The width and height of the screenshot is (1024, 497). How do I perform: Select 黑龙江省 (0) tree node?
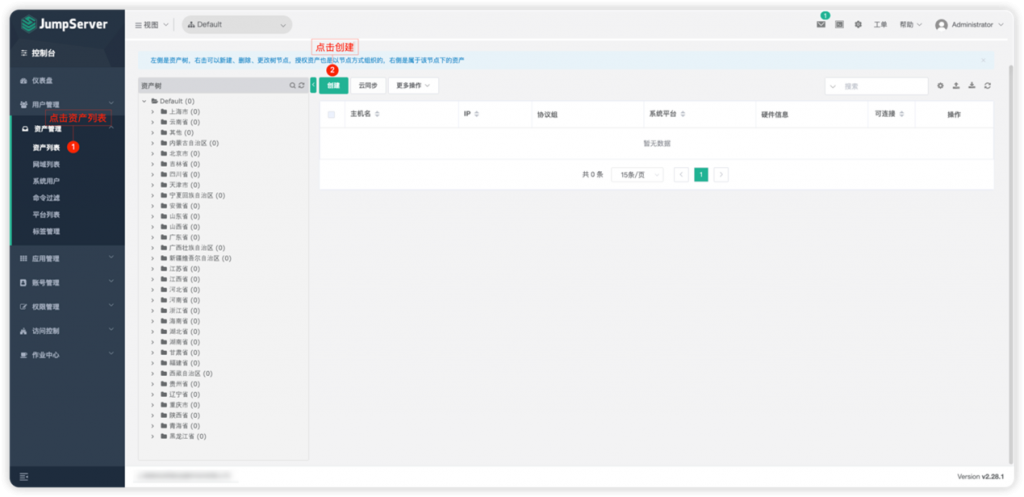pos(187,436)
